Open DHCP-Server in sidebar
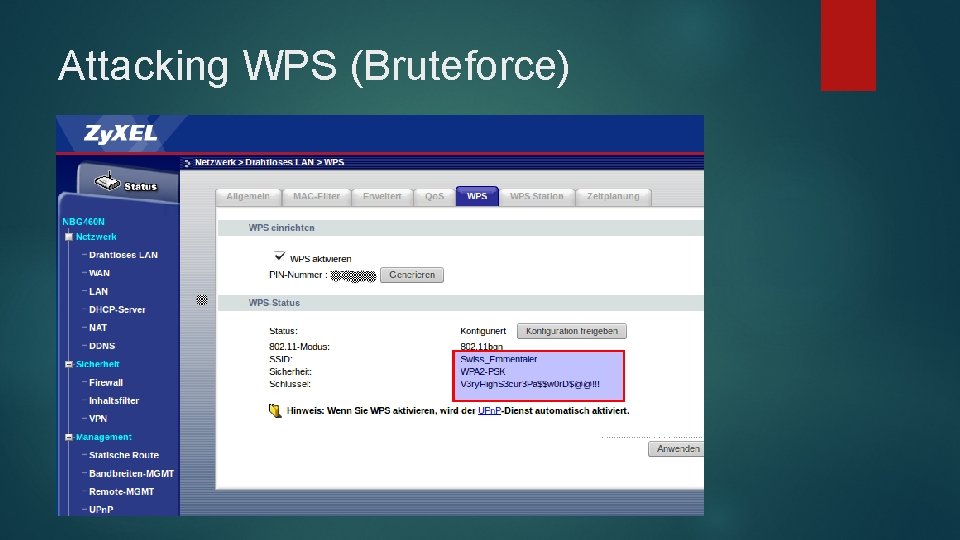This screenshot has height=540, width=960. click(117, 310)
